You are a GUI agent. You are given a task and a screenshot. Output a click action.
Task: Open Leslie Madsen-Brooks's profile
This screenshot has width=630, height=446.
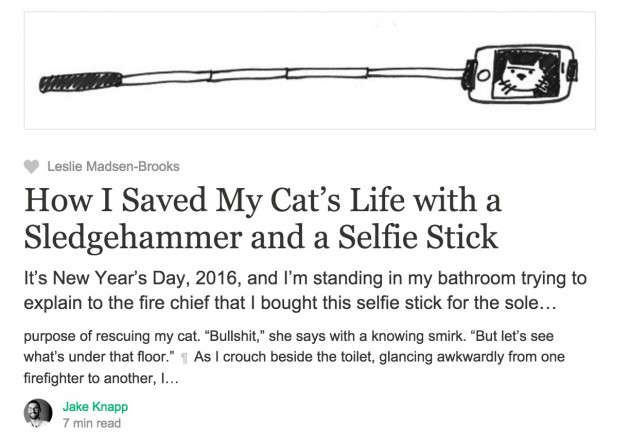point(113,166)
